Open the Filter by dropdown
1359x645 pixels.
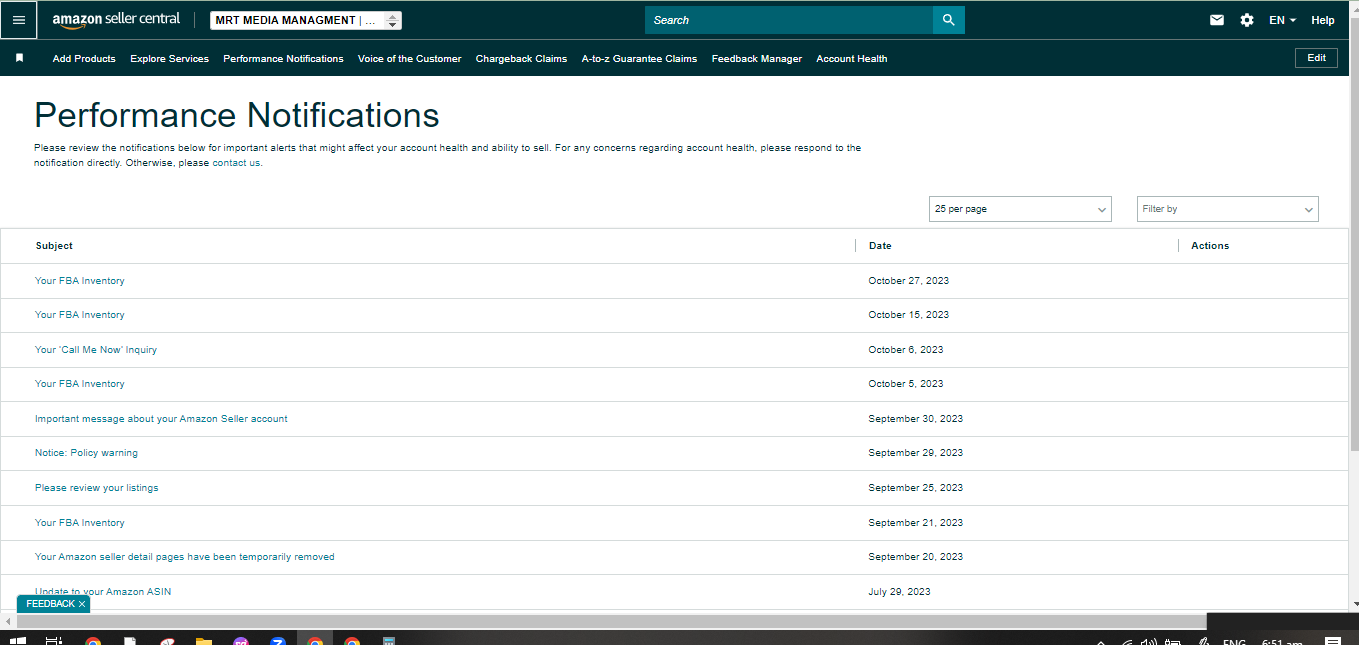[x=1228, y=209]
